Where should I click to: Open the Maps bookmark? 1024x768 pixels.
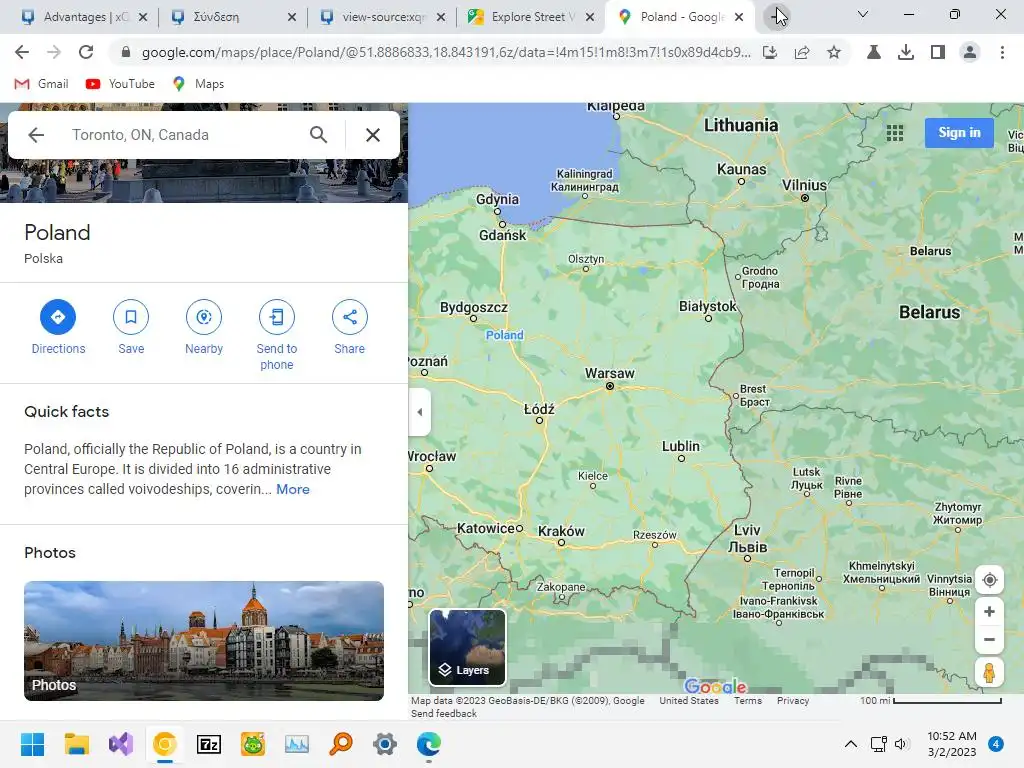pyautogui.click(x=198, y=84)
